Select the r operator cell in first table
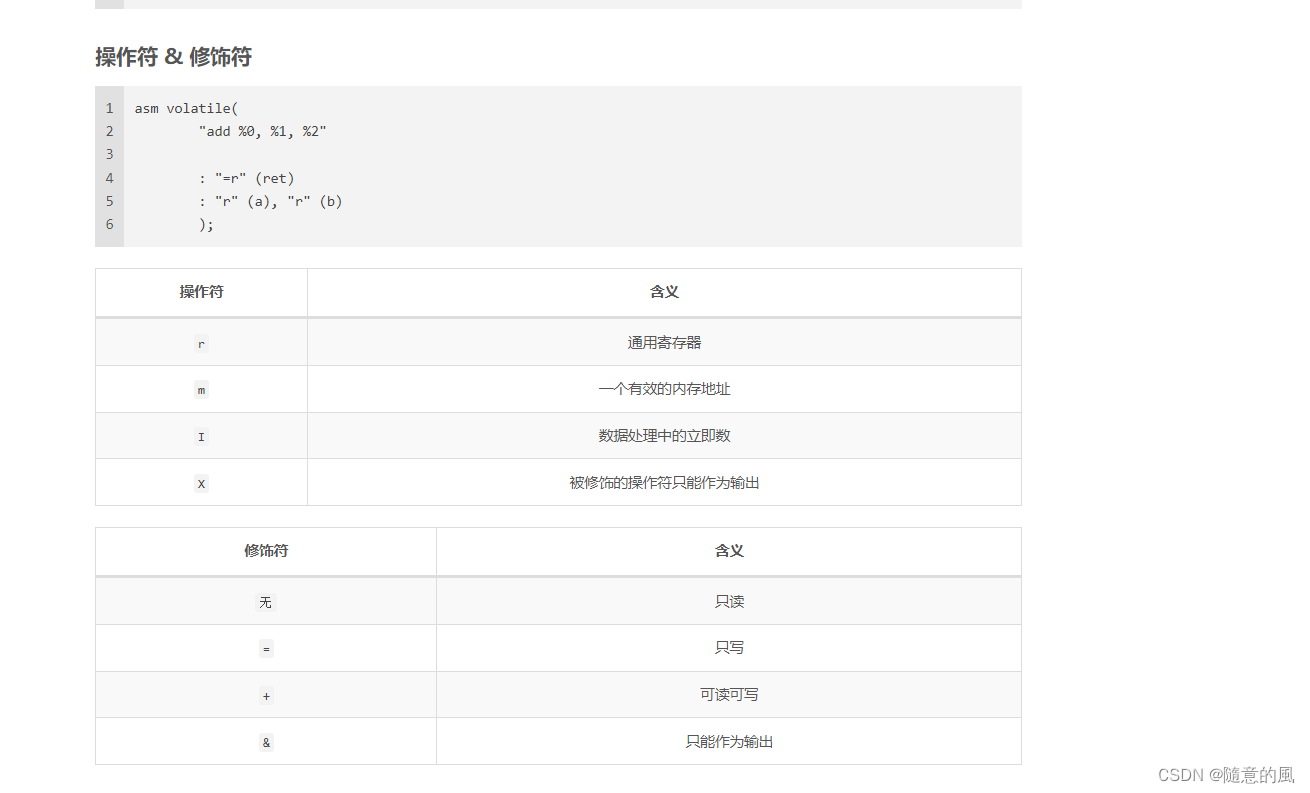 (200, 343)
